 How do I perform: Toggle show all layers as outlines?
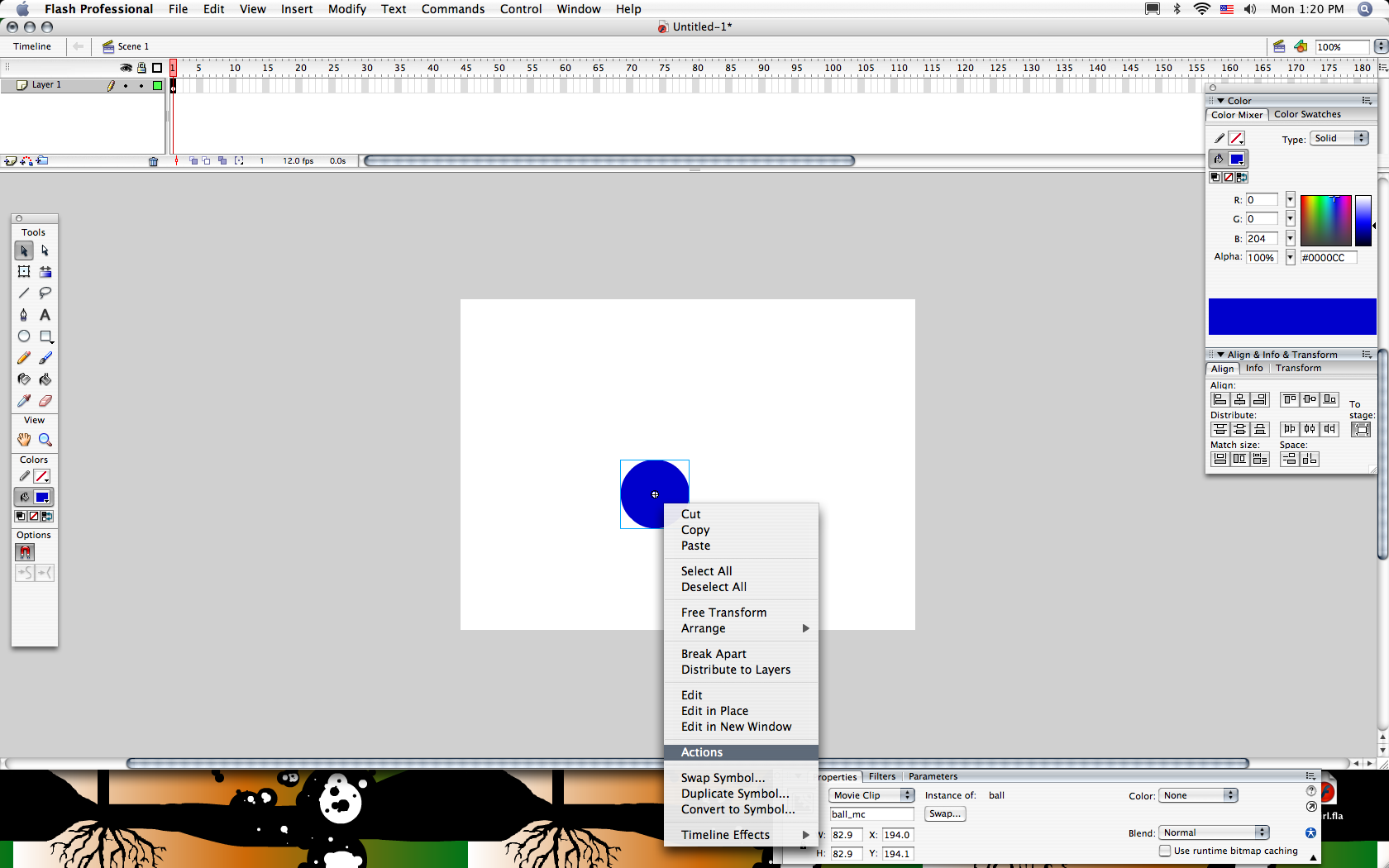[157, 68]
